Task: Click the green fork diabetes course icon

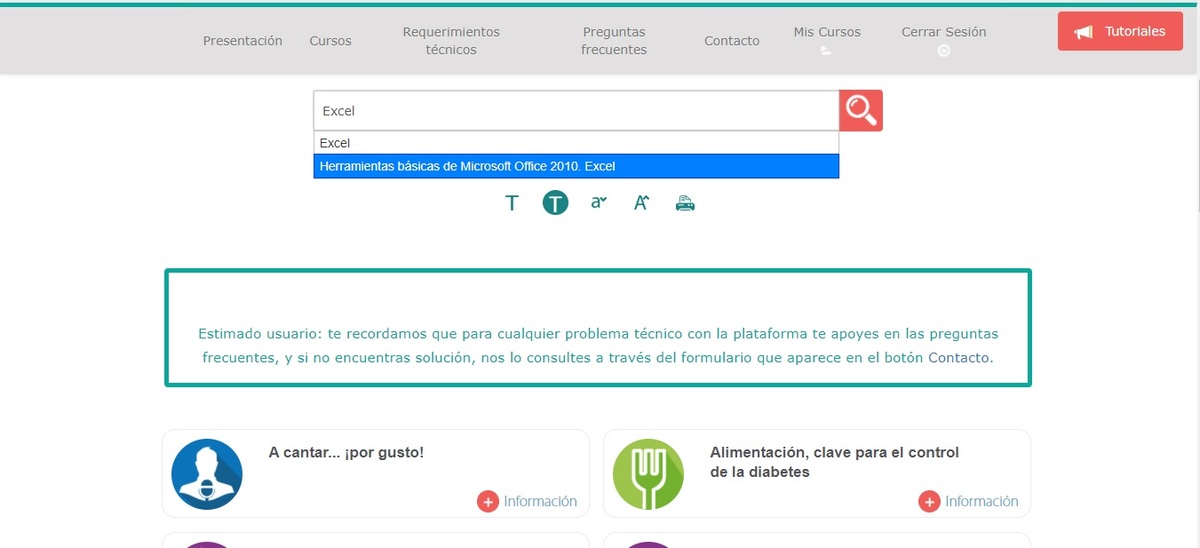Action: click(648, 474)
